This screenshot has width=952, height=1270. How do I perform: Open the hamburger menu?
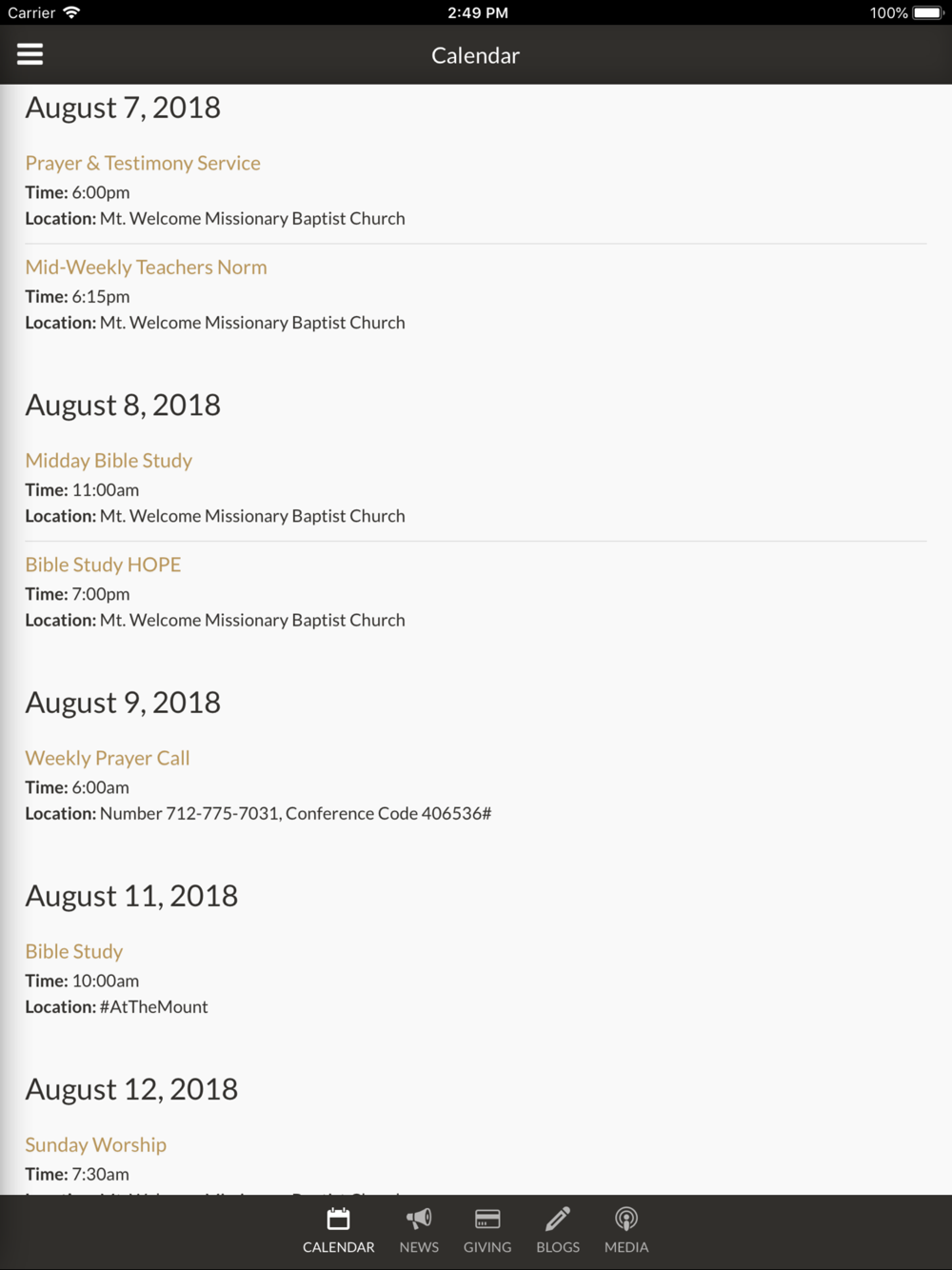[30, 54]
